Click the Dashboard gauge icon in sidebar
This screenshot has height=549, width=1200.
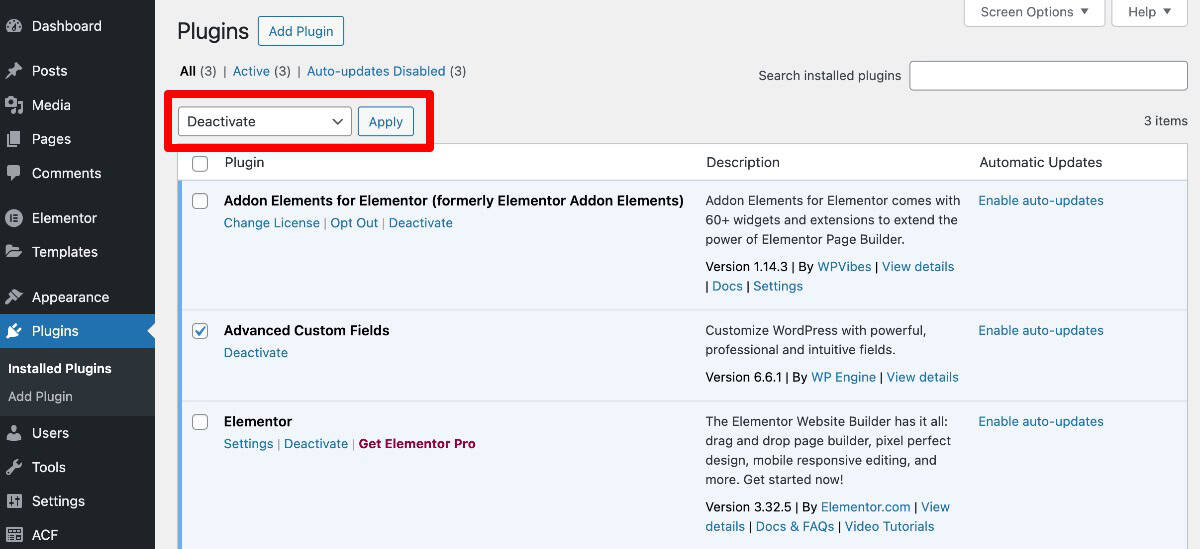tap(14, 26)
